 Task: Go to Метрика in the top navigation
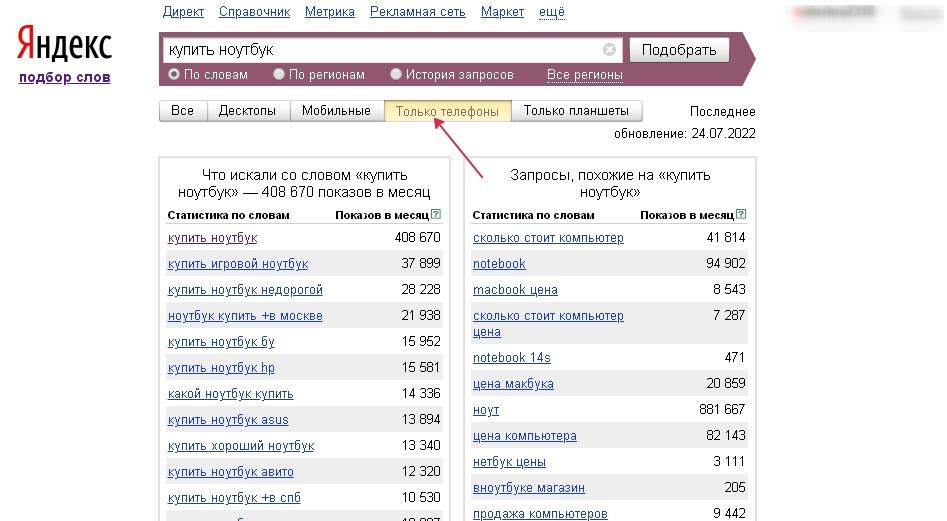(330, 12)
